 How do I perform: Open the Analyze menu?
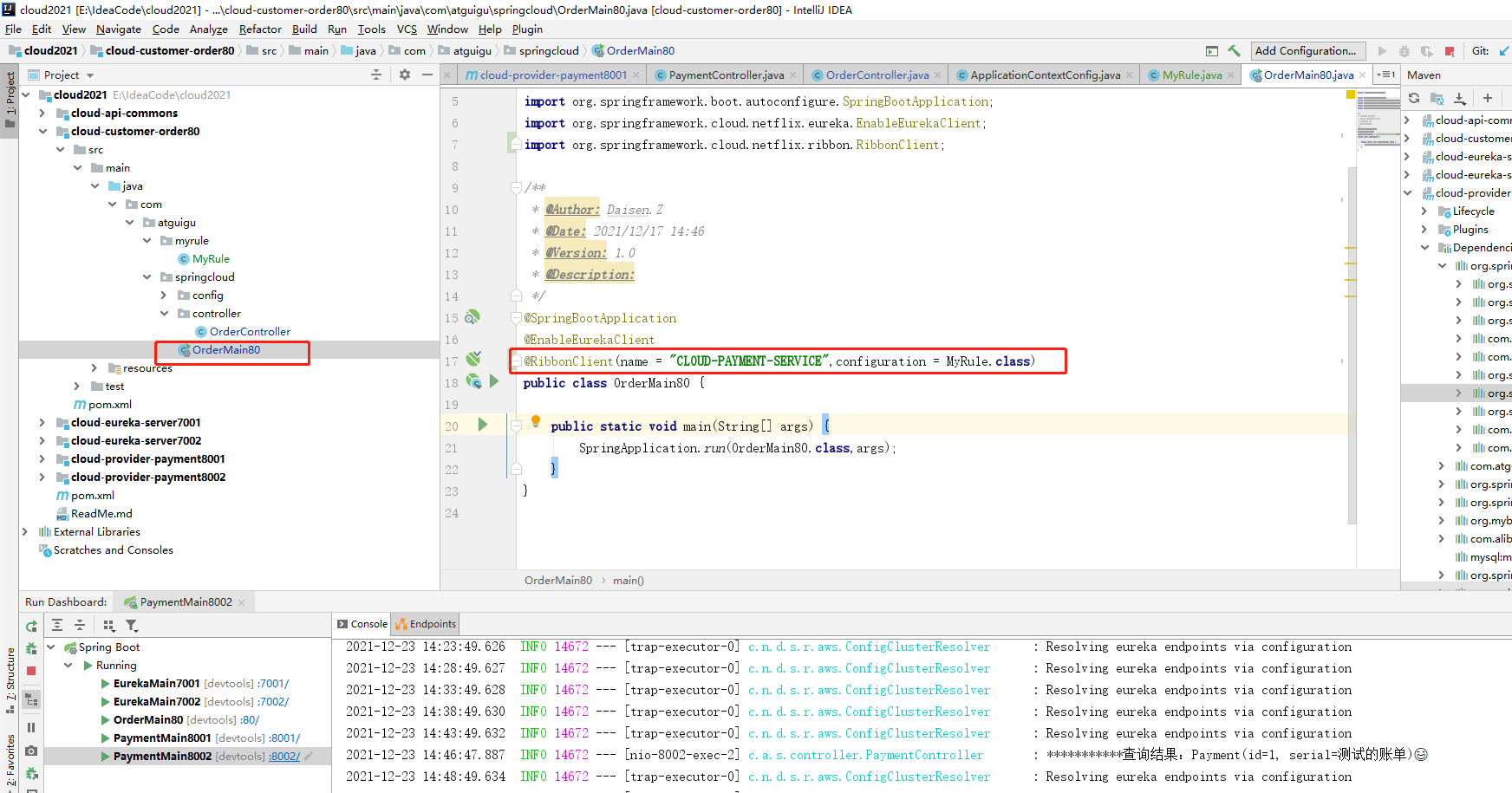(x=209, y=29)
